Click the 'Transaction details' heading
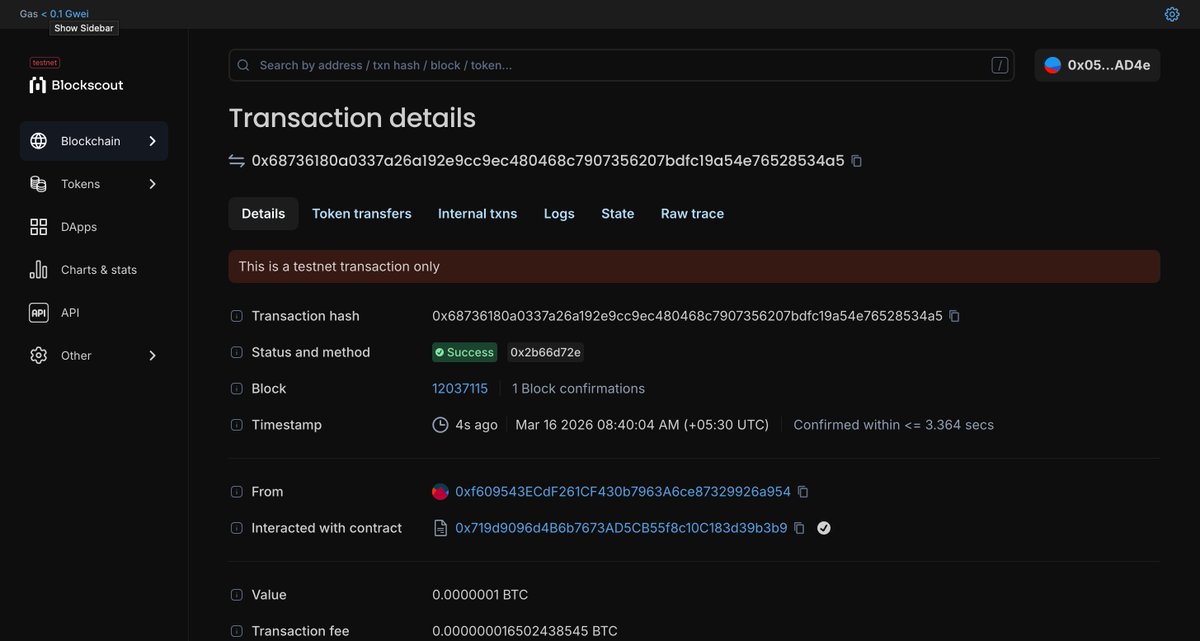 (x=352, y=118)
